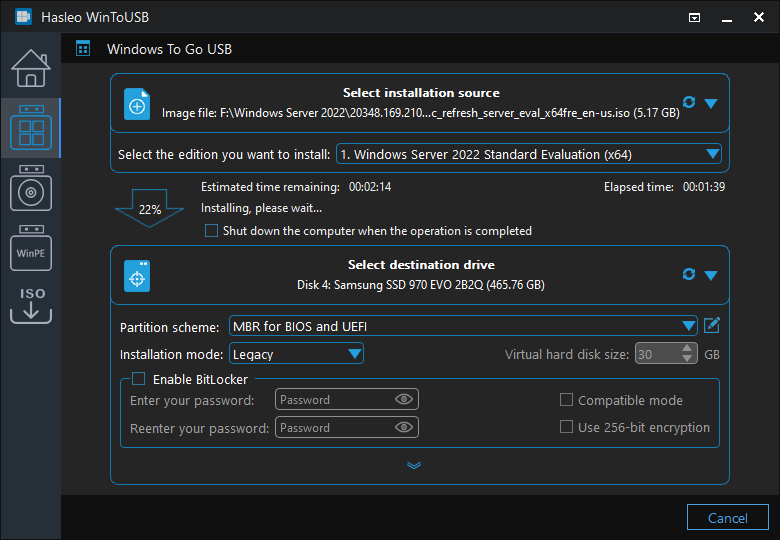The height and width of the screenshot is (540, 780).
Task: Click the Disk 4 Samsung SSD 970 EVO text
Action: tap(421, 285)
